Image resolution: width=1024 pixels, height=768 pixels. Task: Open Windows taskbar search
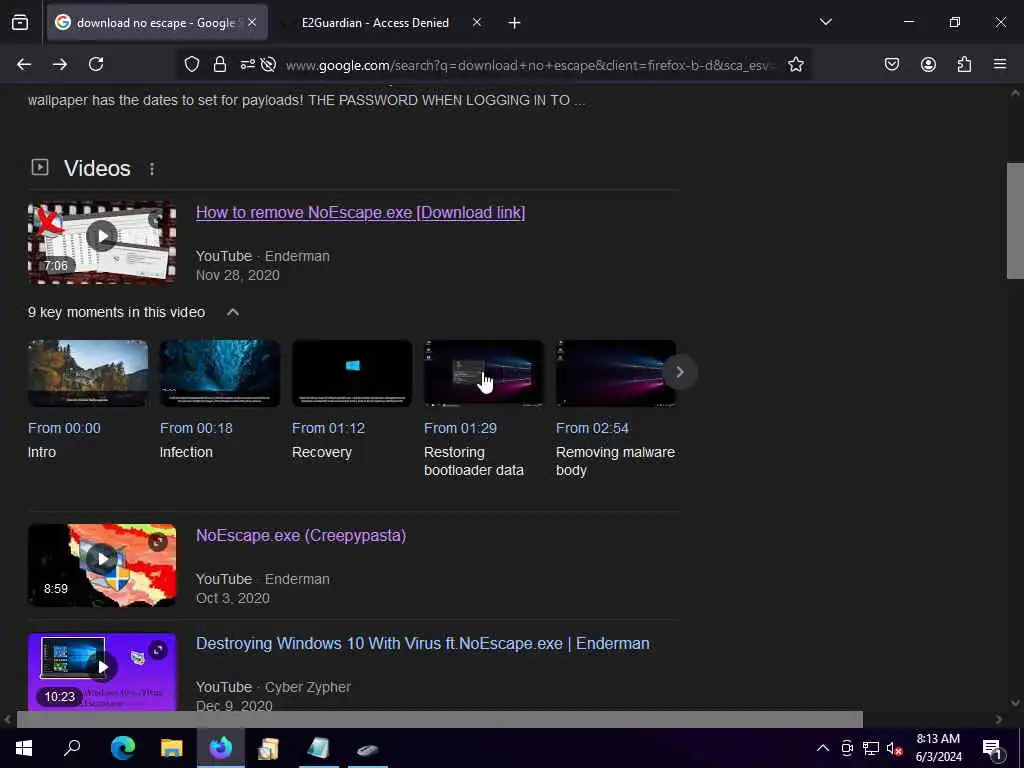click(x=72, y=748)
